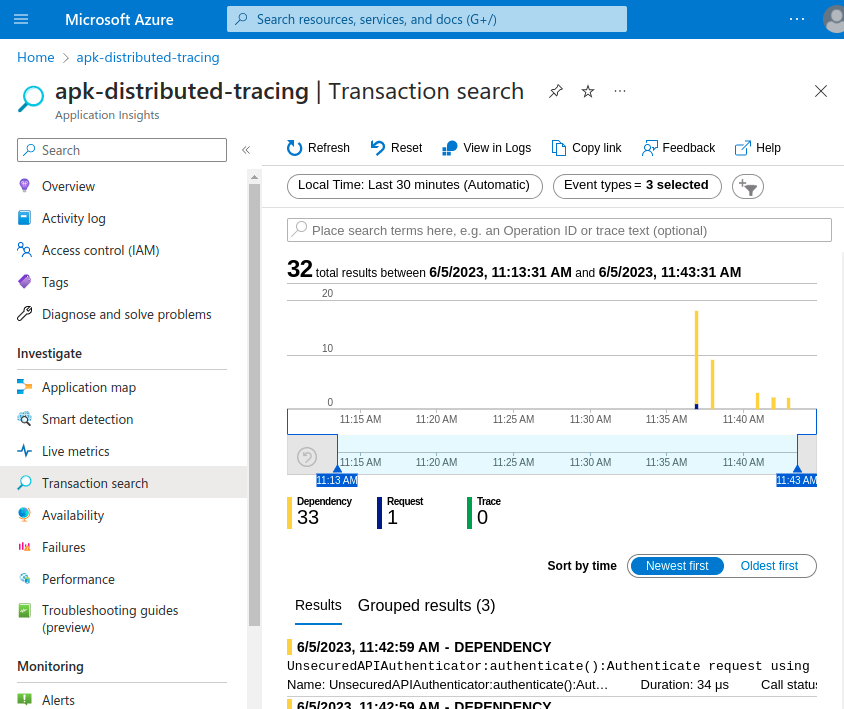Viewport: 844px width, 709px height.
Task: Open View in Logs
Action: click(x=486, y=148)
